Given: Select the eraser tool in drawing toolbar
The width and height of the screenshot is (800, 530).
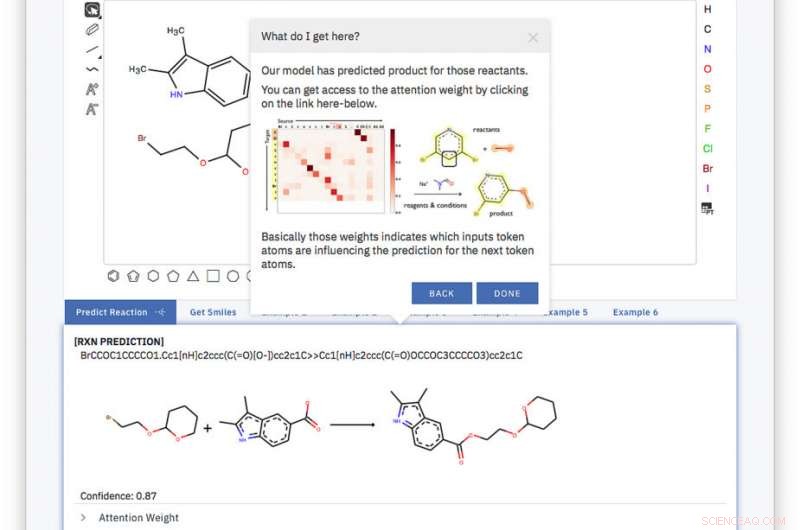Looking at the screenshot, I should click(92, 30).
